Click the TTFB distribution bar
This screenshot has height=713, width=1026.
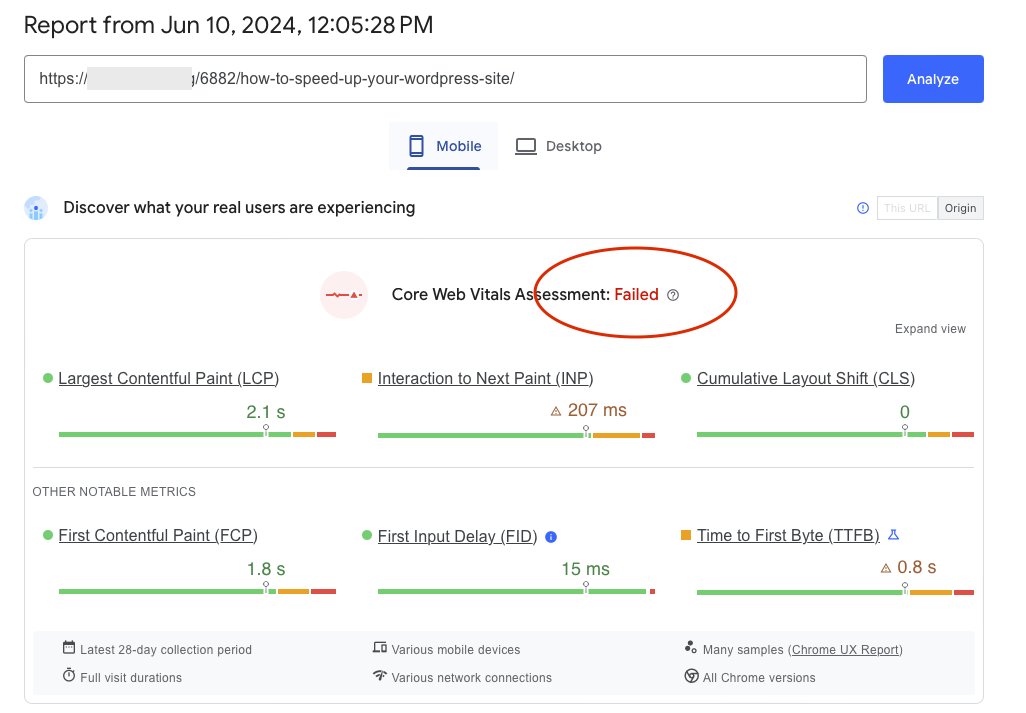[835, 592]
